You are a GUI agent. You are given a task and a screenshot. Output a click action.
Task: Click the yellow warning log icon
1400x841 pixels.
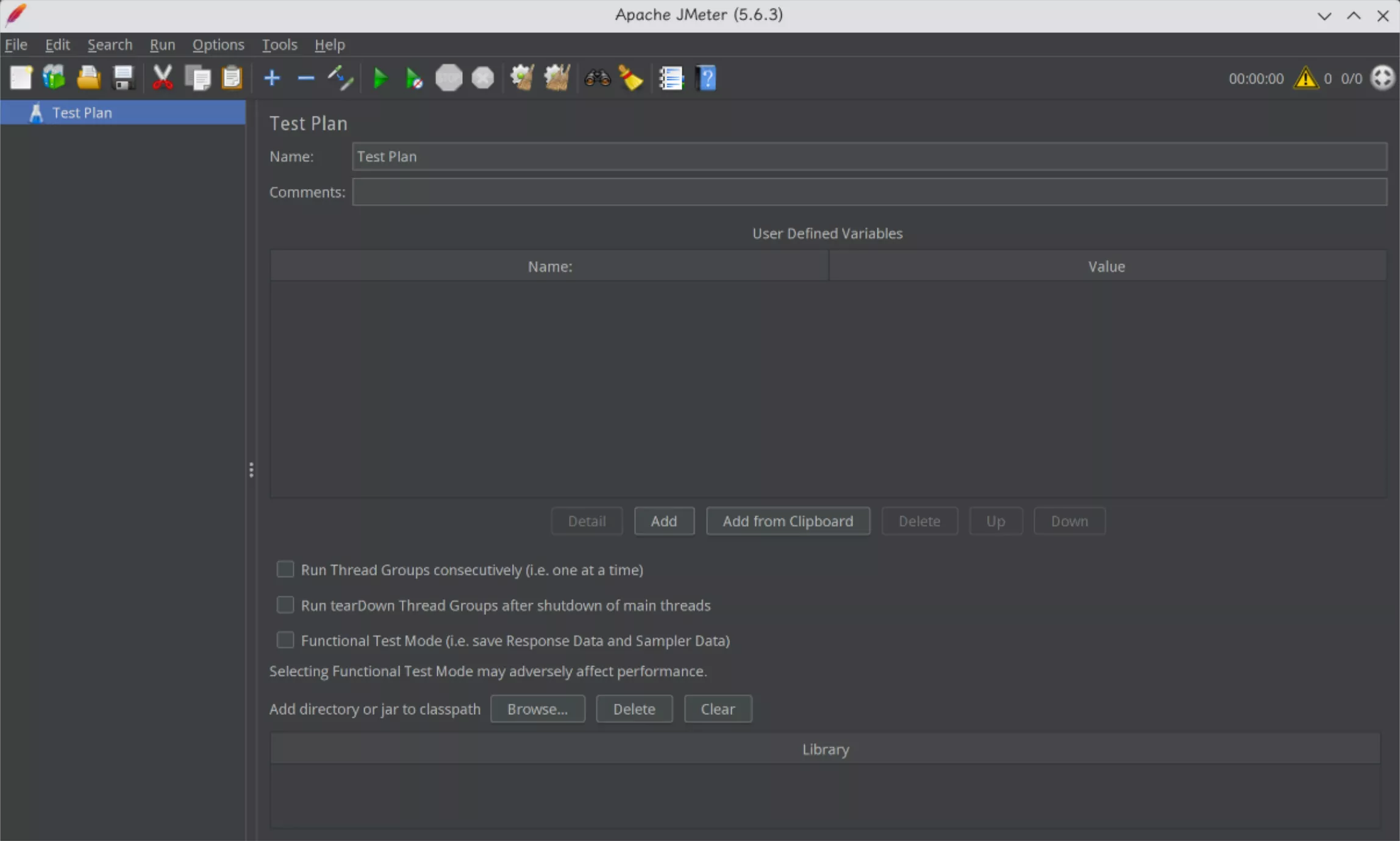click(x=1305, y=78)
